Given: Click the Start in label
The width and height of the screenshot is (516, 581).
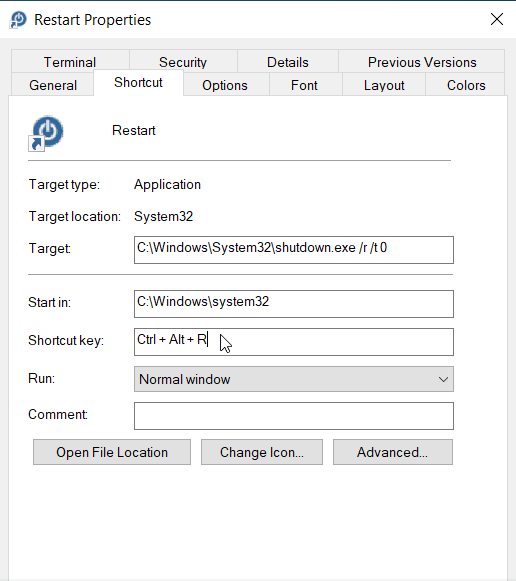Looking at the screenshot, I should [x=49, y=302].
